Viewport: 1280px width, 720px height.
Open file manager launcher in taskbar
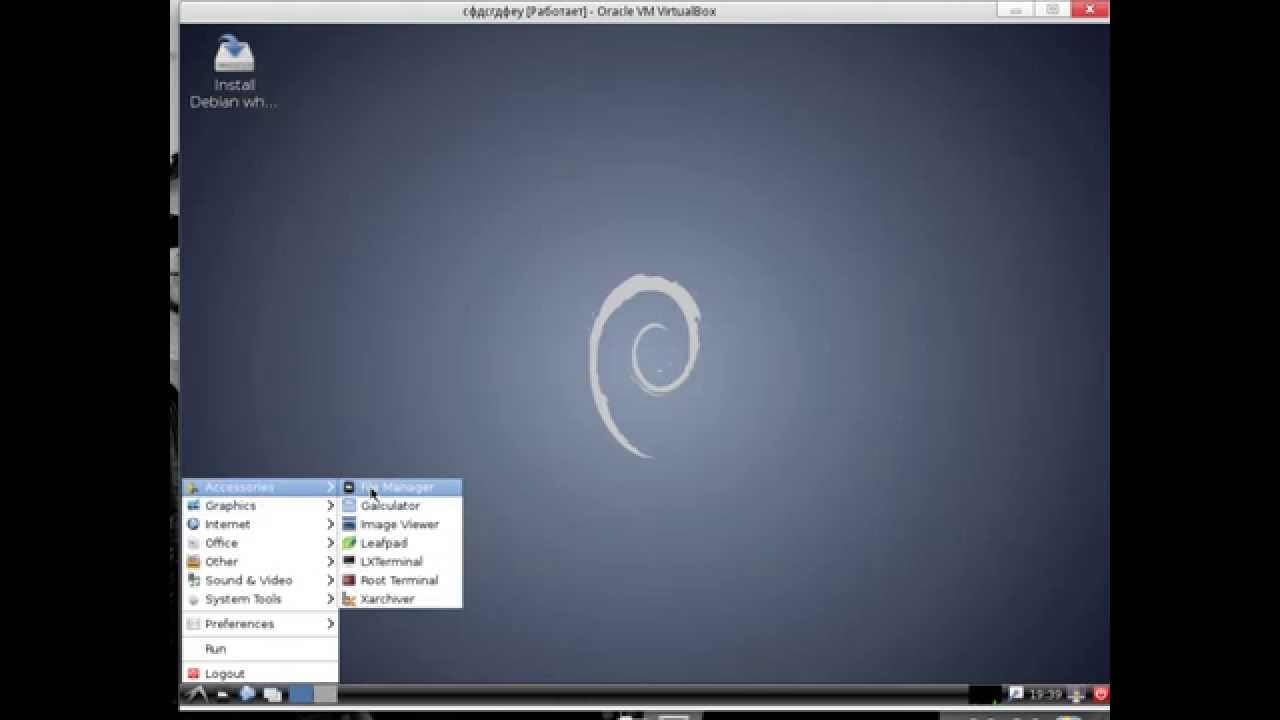click(x=223, y=694)
